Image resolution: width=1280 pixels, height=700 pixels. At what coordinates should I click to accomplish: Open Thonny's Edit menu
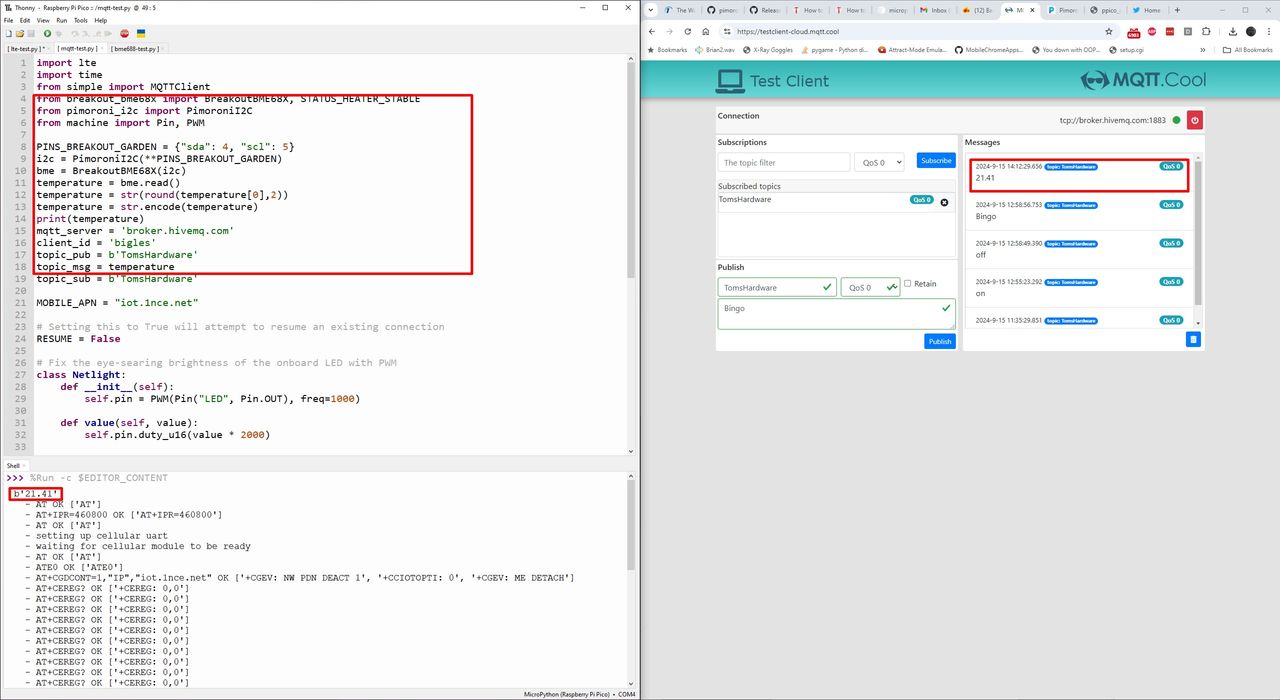click(x=25, y=20)
